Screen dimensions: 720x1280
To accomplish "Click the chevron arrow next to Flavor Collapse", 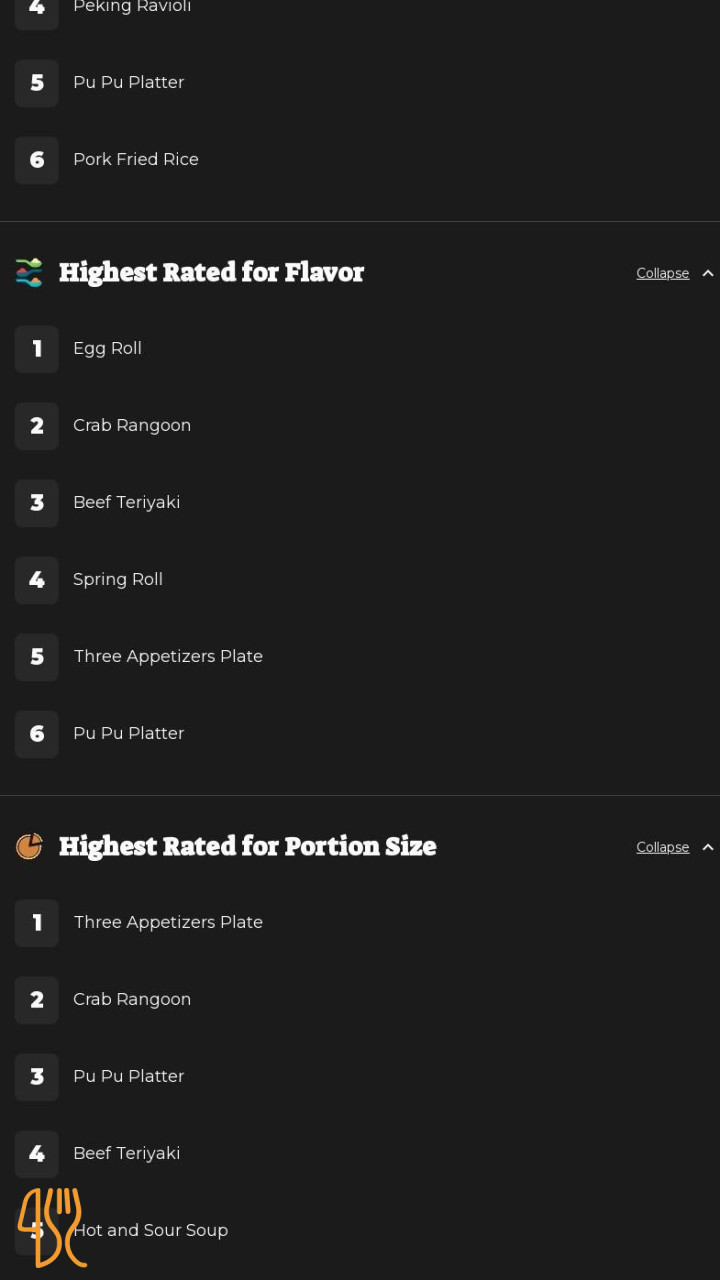I will (x=708, y=273).
